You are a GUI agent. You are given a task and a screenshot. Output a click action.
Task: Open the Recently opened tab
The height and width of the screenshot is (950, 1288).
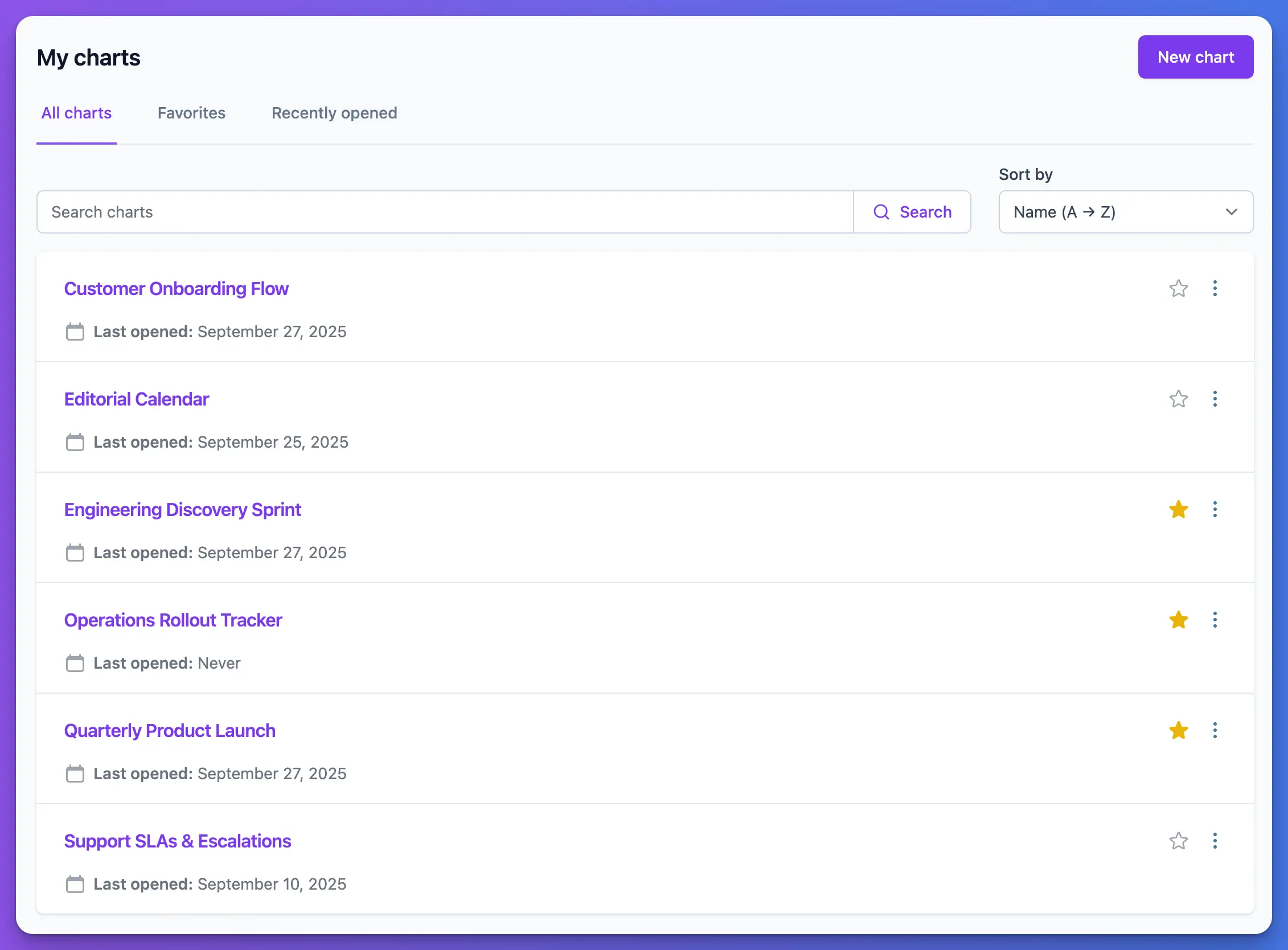[334, 113]
